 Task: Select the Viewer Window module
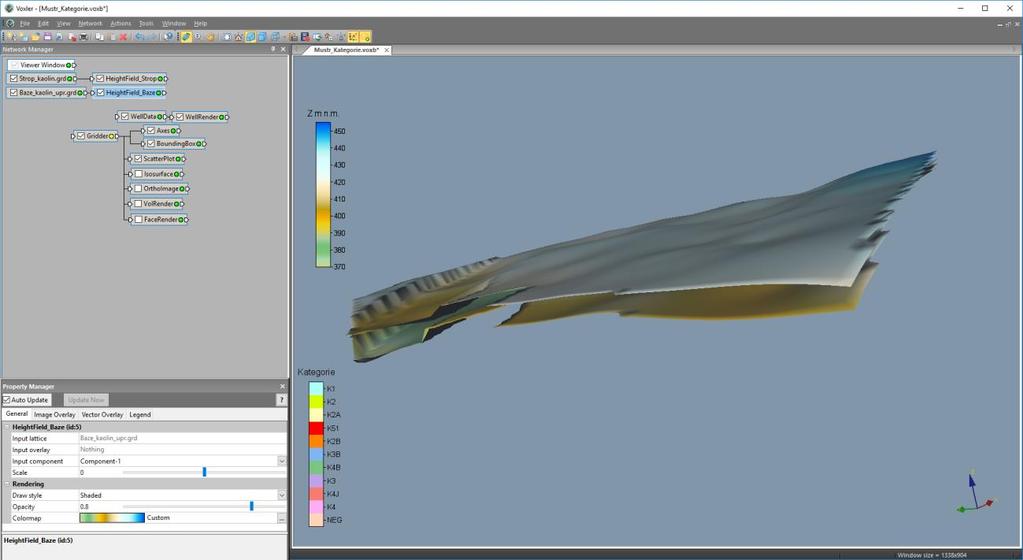42,65
